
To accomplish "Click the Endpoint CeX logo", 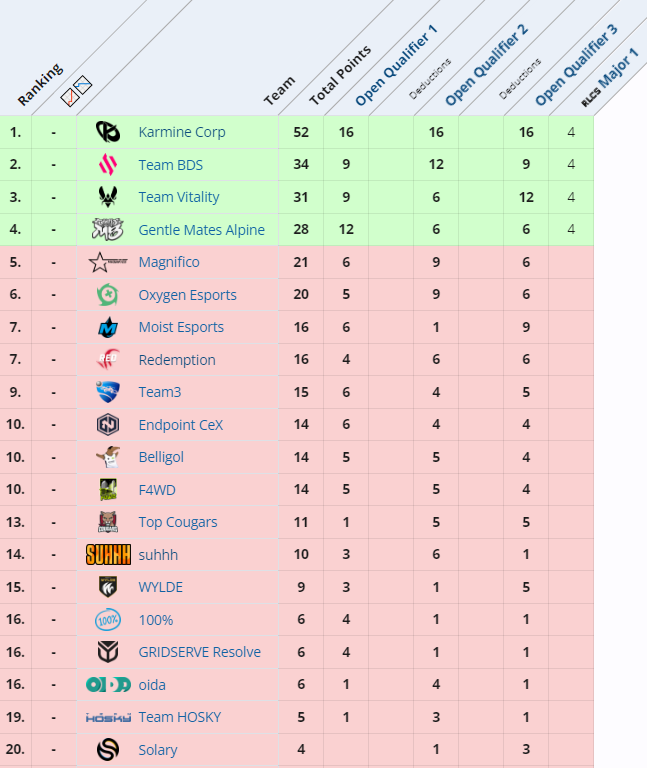I will point(108,425).
